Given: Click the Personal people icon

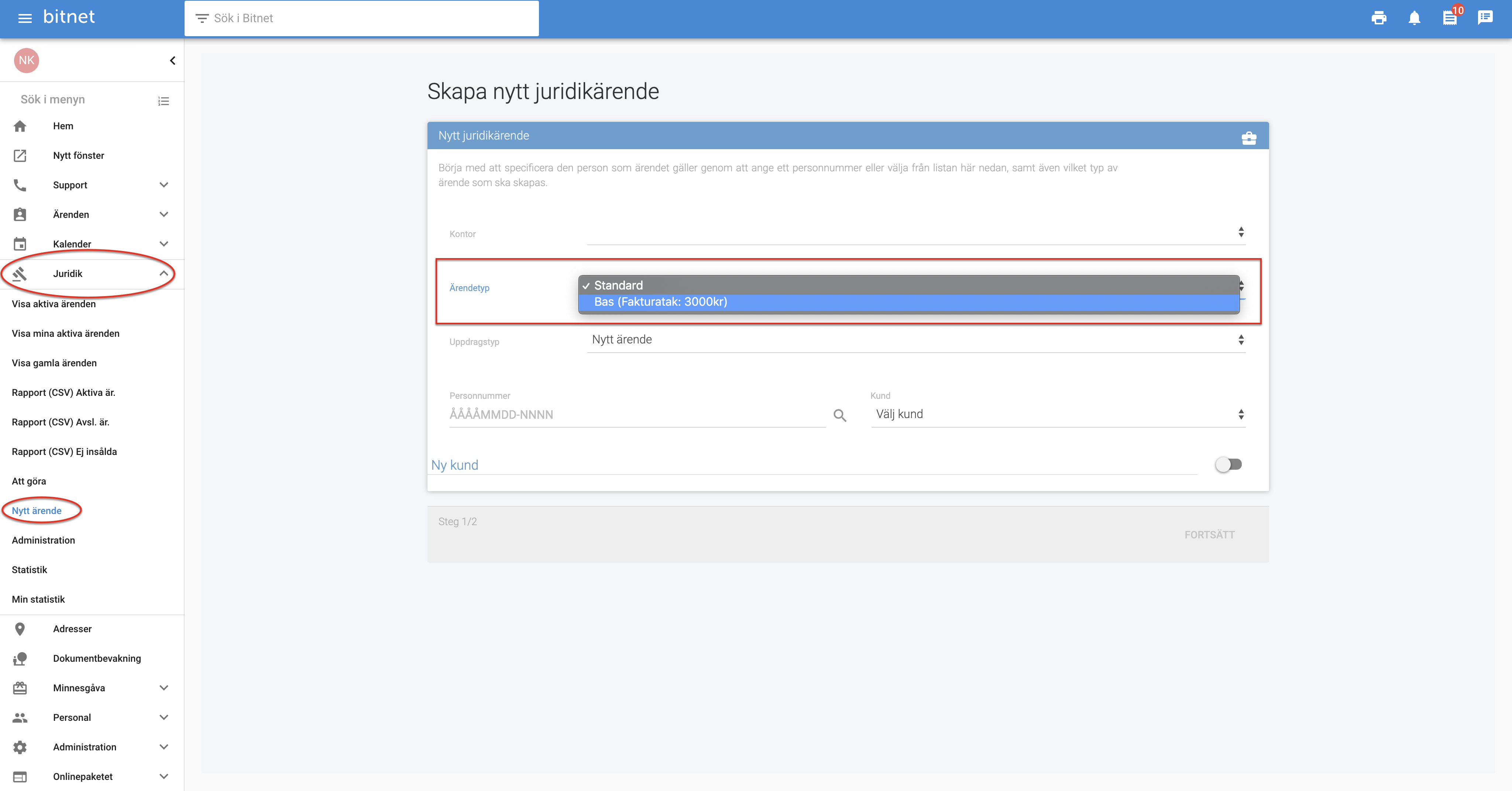Looking at the screenshot, I should (20, 718).
